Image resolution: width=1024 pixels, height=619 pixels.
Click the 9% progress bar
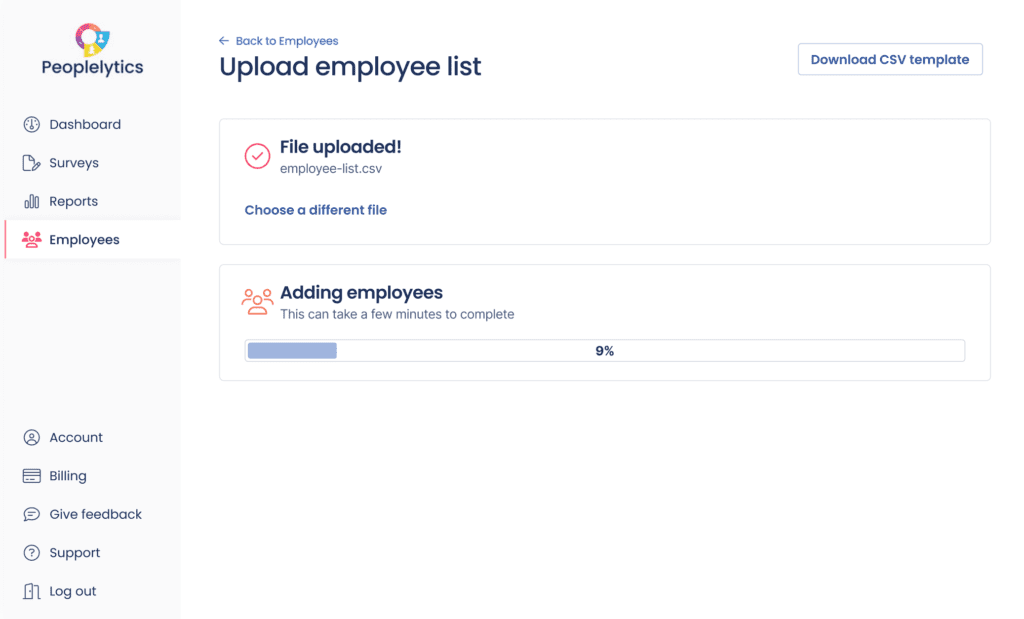point(605,350)
